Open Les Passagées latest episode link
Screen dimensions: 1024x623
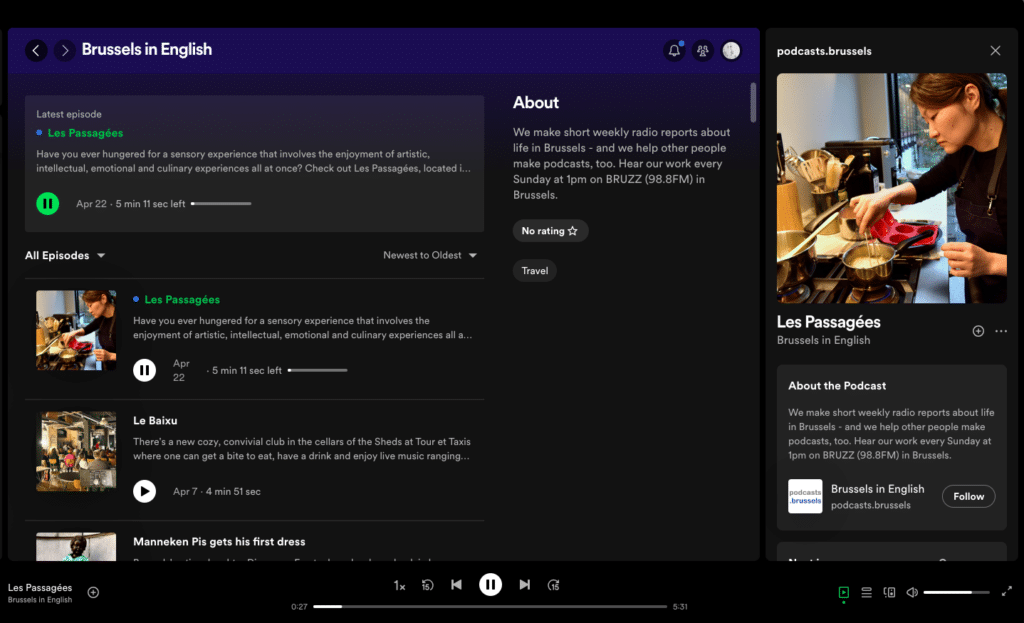(x=85, y=133)
